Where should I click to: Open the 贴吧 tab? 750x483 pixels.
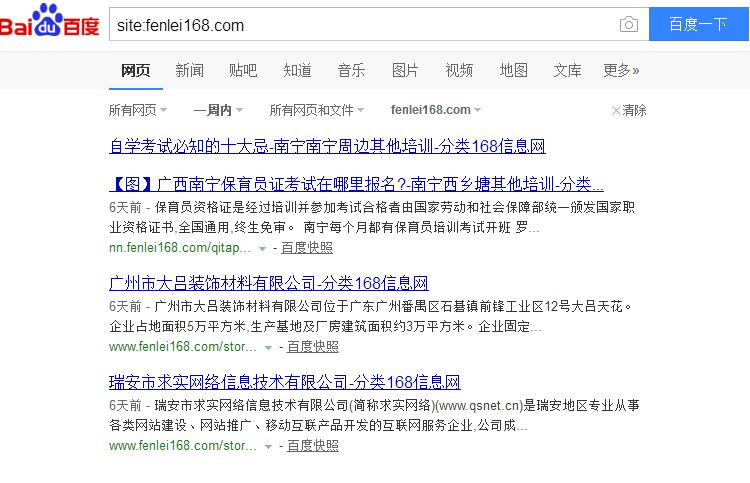243,71
